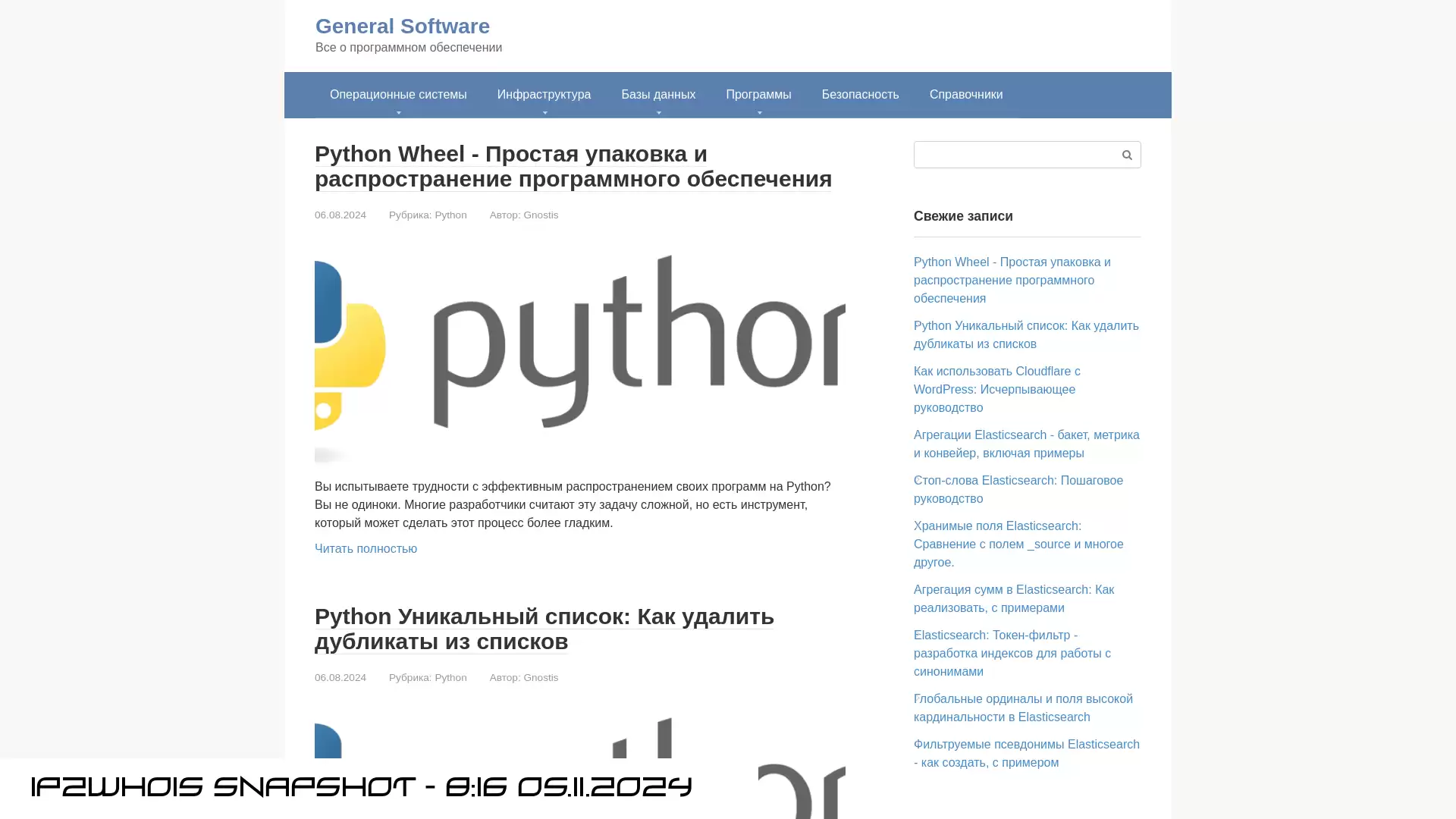Expand the arrow under Инфраструктура
Screen dimensions: 1456x819
click(x=544, y=113)
